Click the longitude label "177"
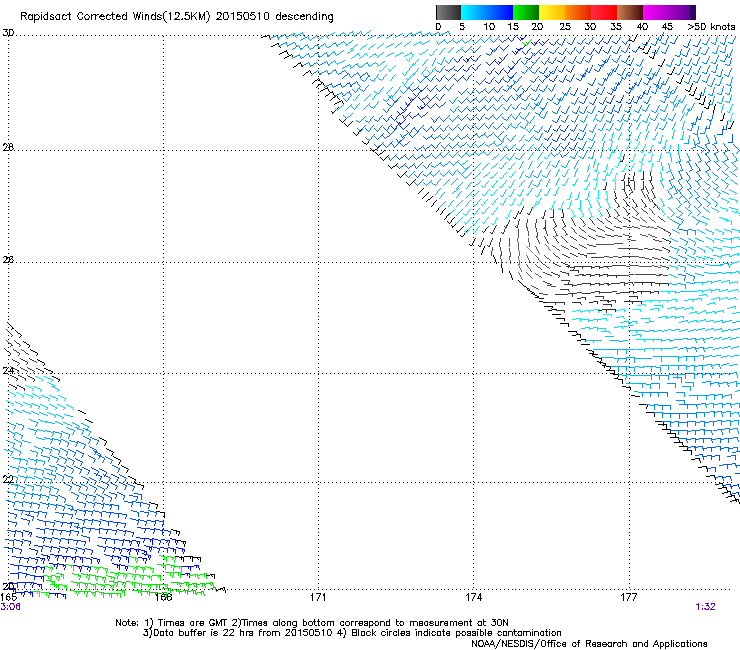The height and width of the screenshot is (650, 740). pyautogui.click(x=629, y=597)
